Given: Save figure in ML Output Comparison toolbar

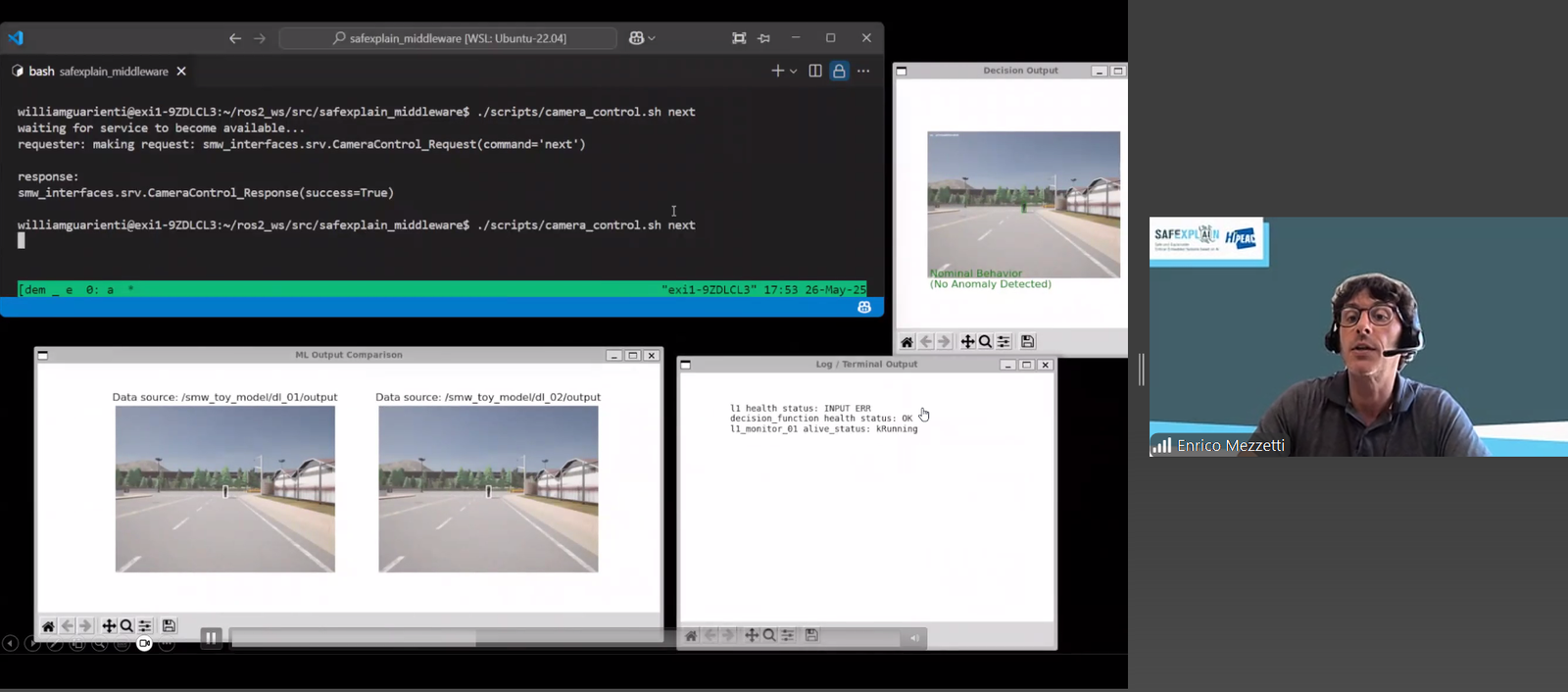Looking at the screenshot, I should pos(169,626).
